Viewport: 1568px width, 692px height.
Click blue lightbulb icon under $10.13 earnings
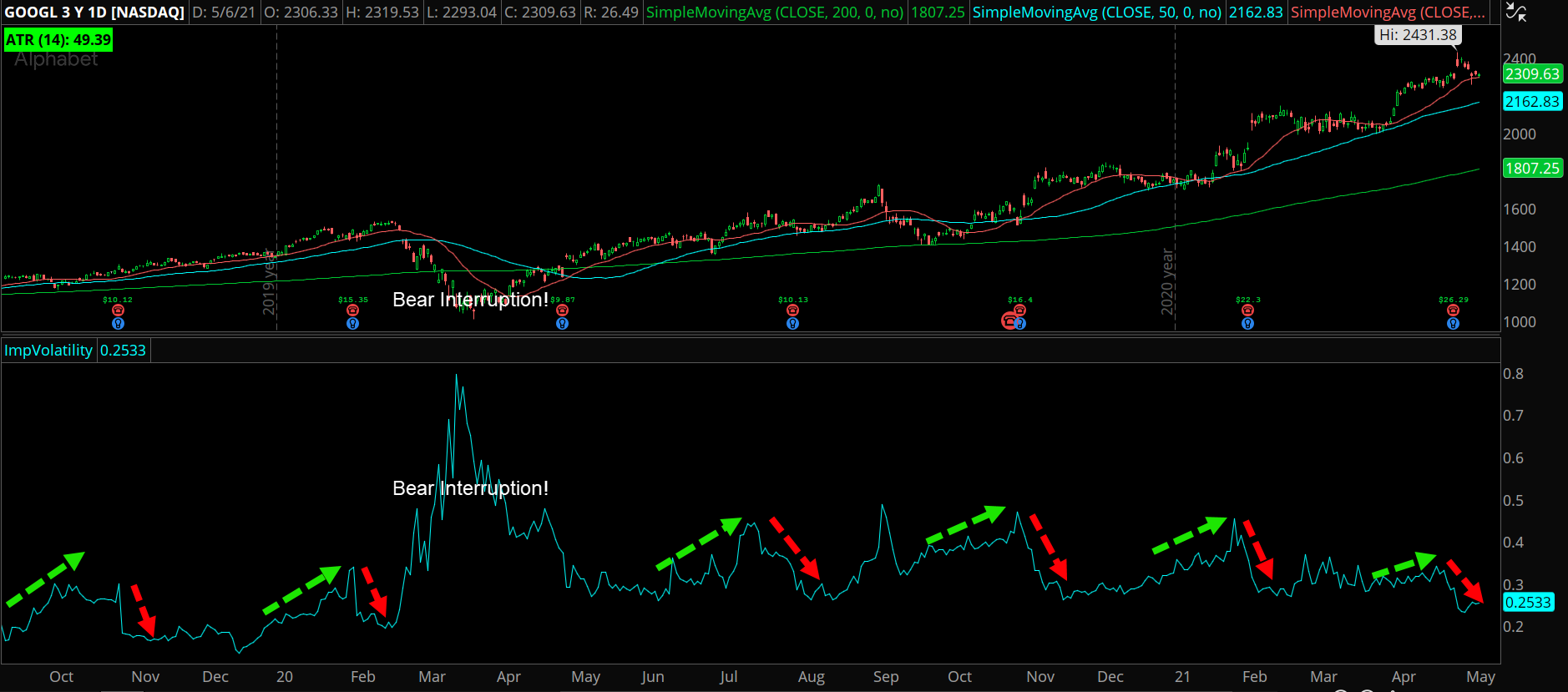pyautogui.click(x=792, y=323)
